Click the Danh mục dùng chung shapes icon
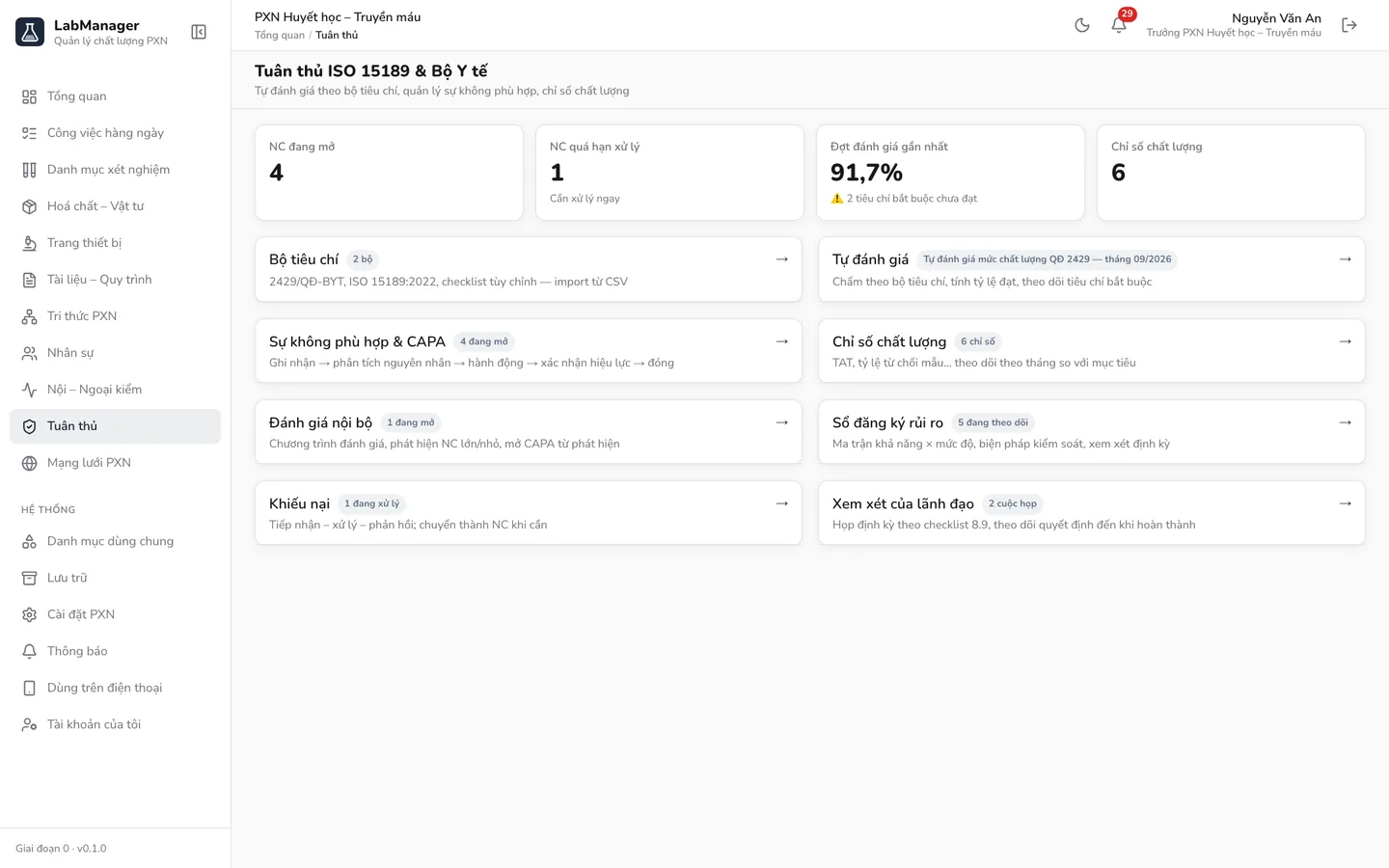This screenshot has width=1389, height=868. (30, 541)
